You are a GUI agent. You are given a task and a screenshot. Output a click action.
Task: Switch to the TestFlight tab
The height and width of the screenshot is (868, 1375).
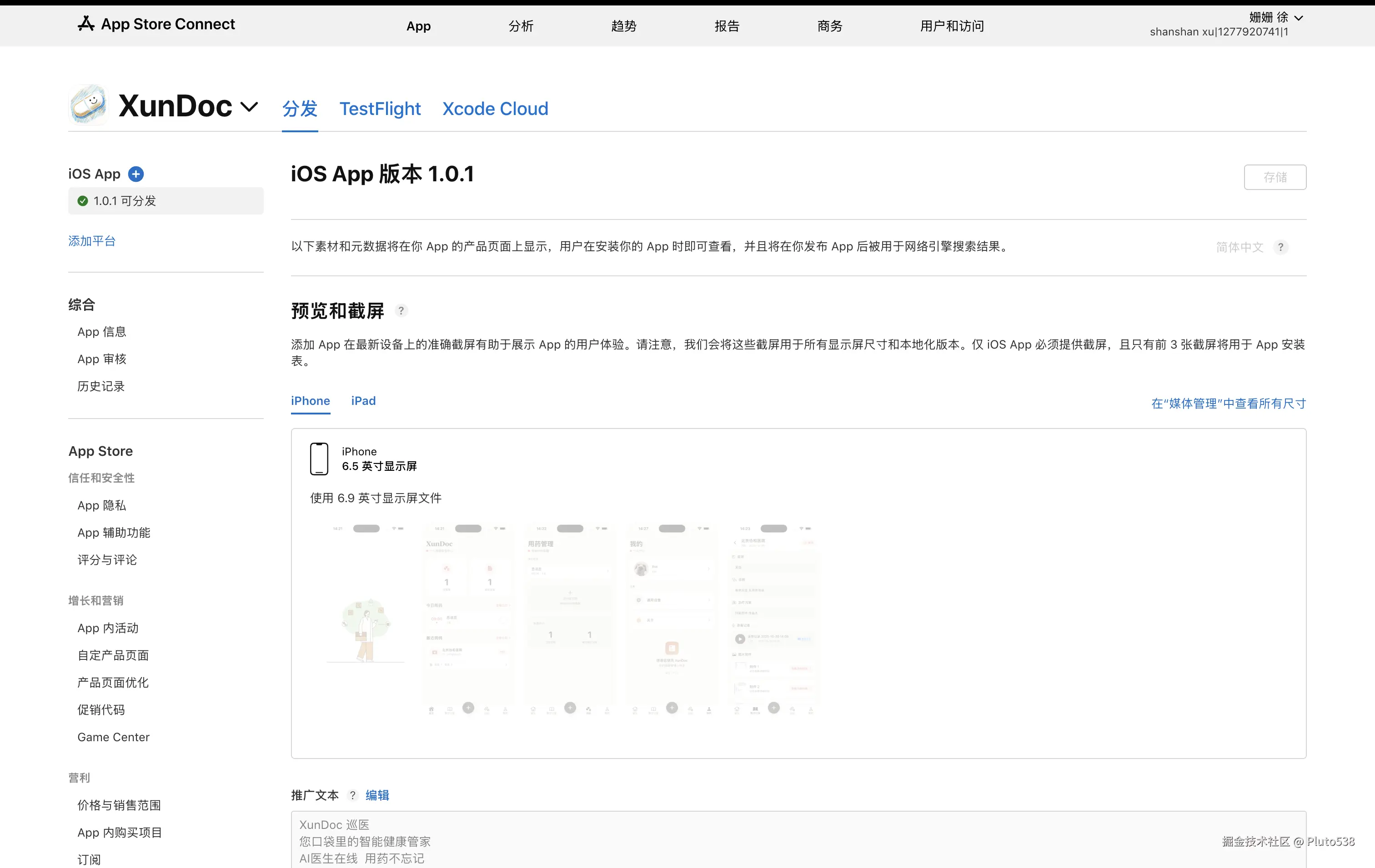pyautogui.click(x=380, y=109)
